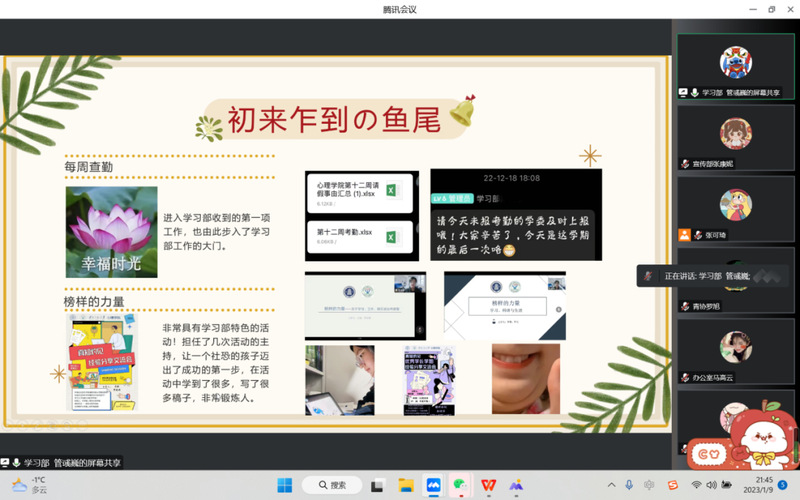800x500 pixels.
Task: Open WeChat from the taskbar
Action: 461,485
